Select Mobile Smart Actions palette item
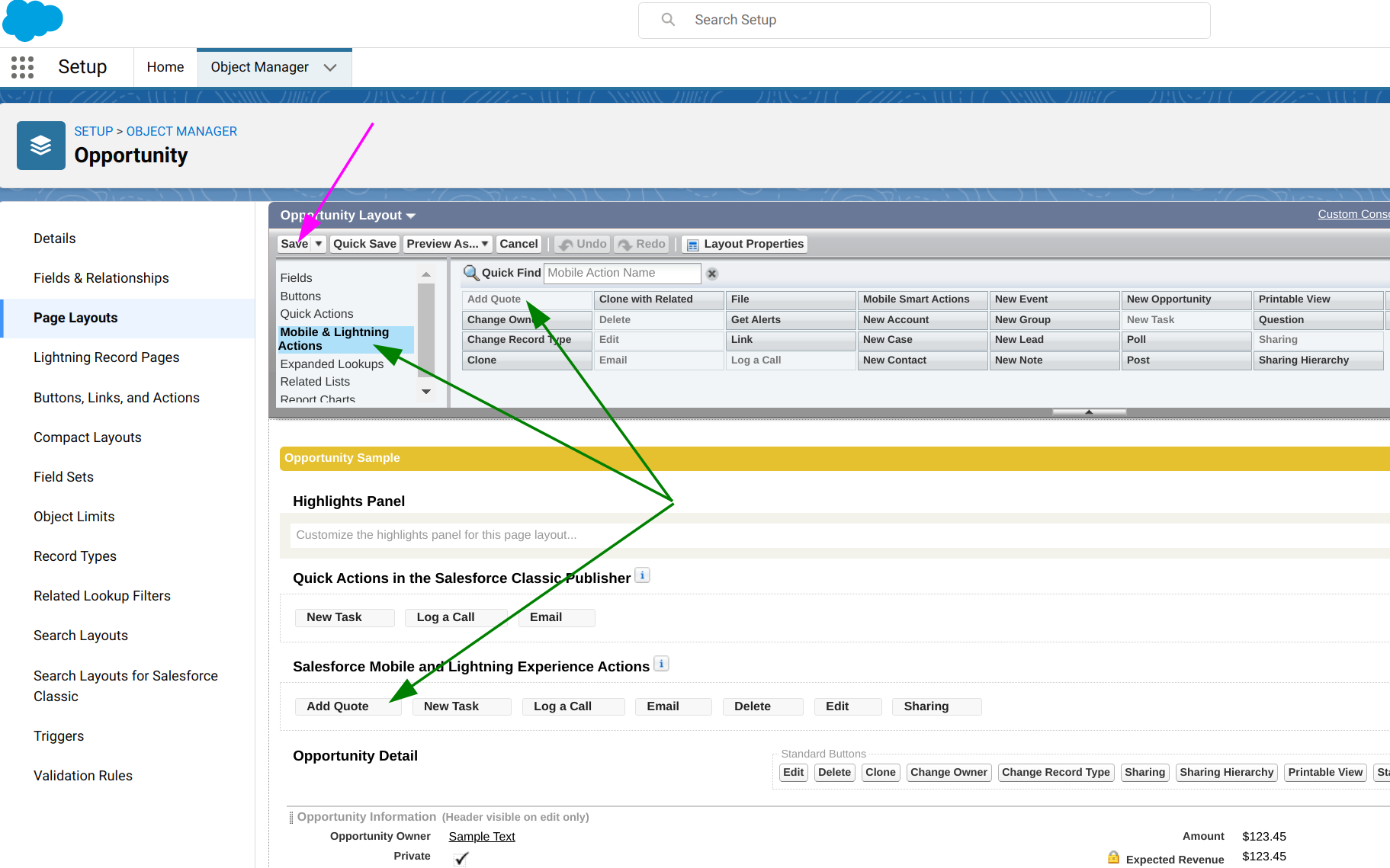This screenshot has height=868, width=1390. click(923, 299)
